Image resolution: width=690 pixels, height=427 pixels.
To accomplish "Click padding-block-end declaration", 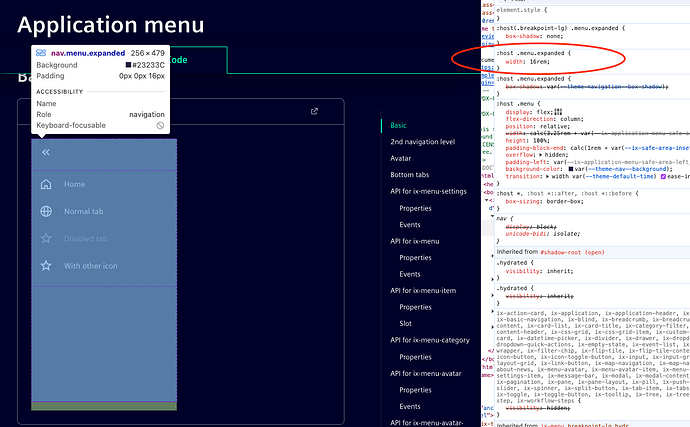I will click(598, 148).
